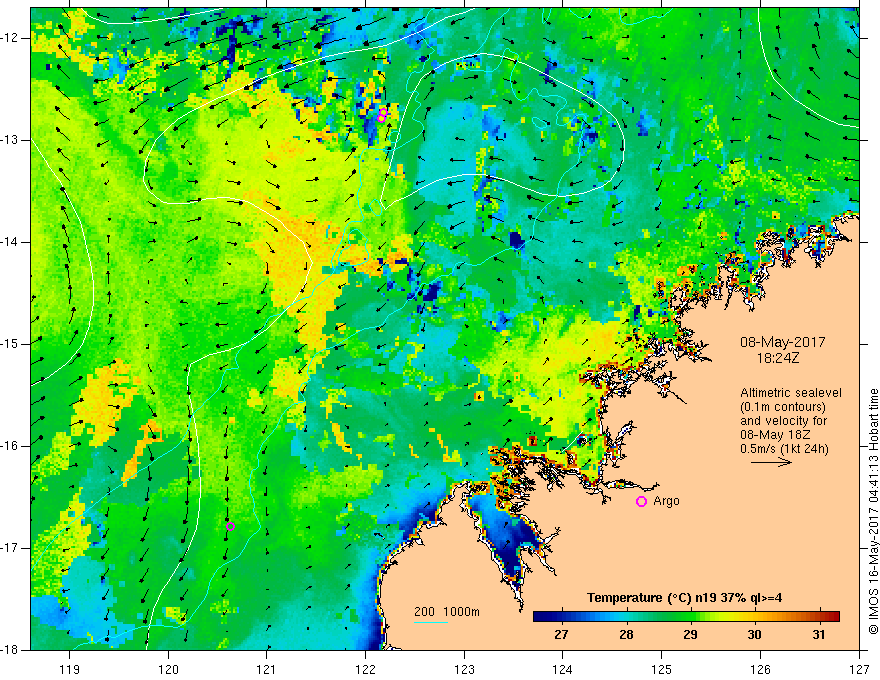
Task: Click the latitude label '-13'
Action: (x=10, y=140)
